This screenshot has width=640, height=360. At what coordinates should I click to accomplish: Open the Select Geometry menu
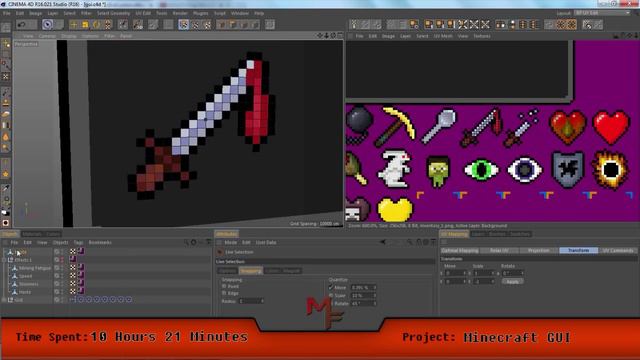click(113, 13)
